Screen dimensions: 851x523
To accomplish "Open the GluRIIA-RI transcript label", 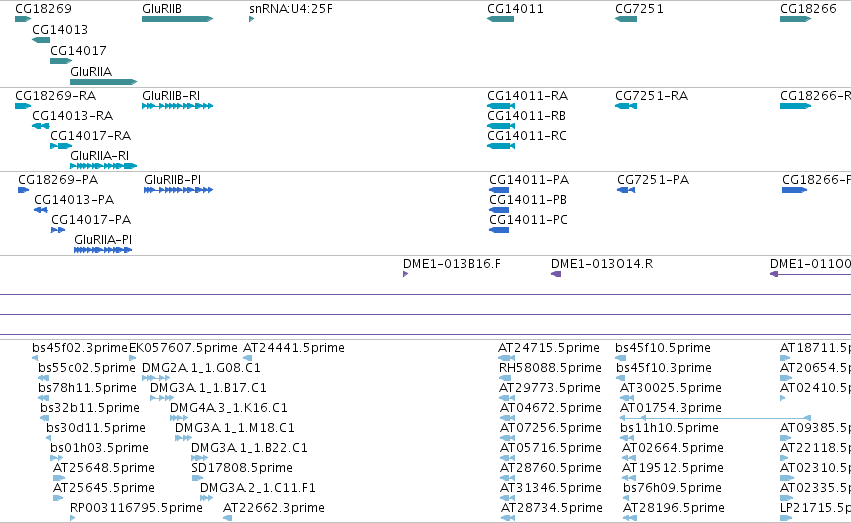I will (99, 156).
